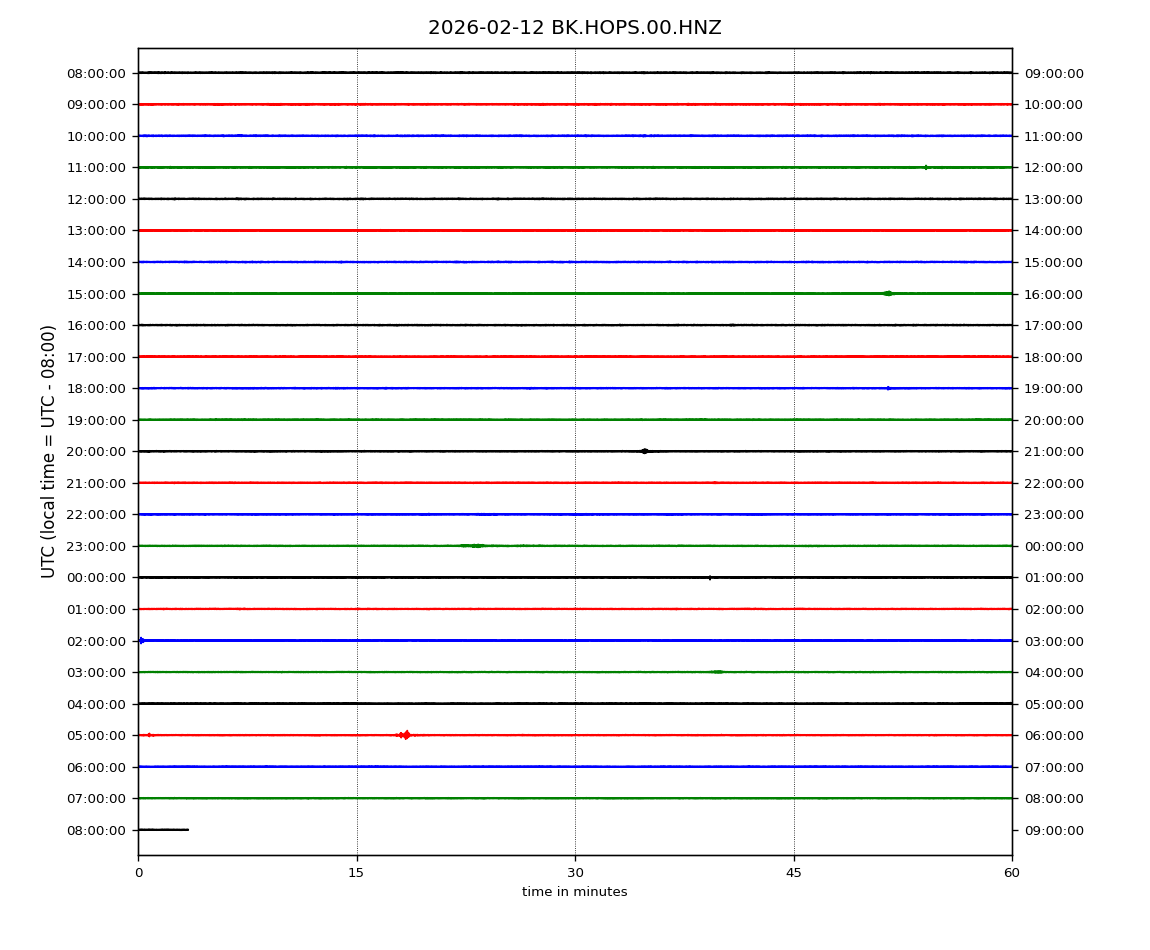1150x950 pixels.
Task: Click the vertical UTC local time axis label
Action: [49, 451]
